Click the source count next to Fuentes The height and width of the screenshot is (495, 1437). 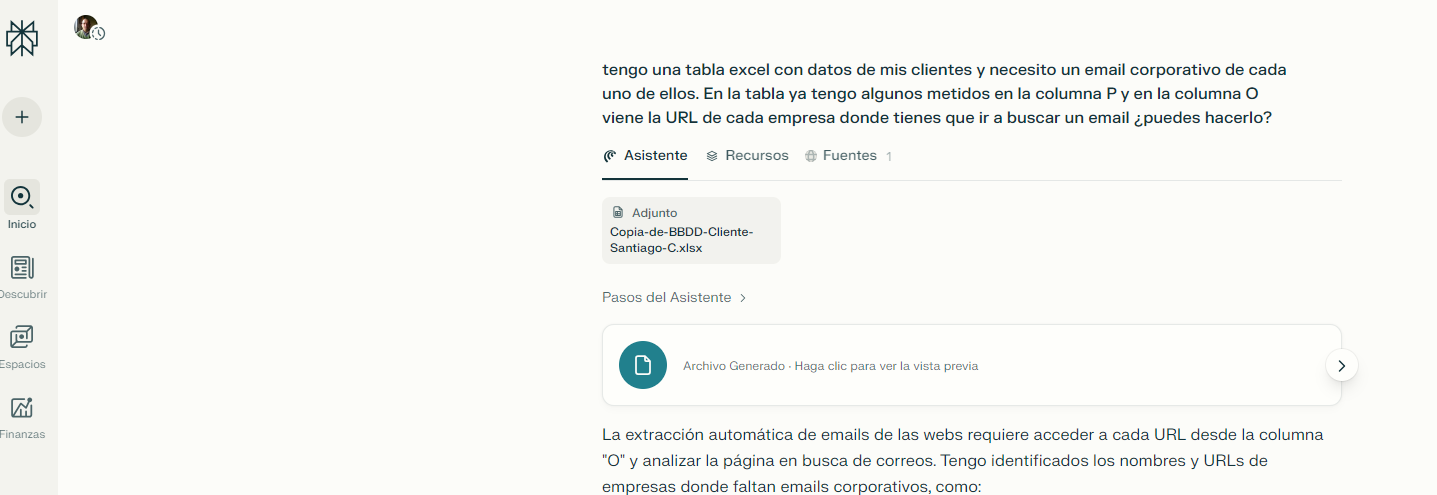[889, 157]
